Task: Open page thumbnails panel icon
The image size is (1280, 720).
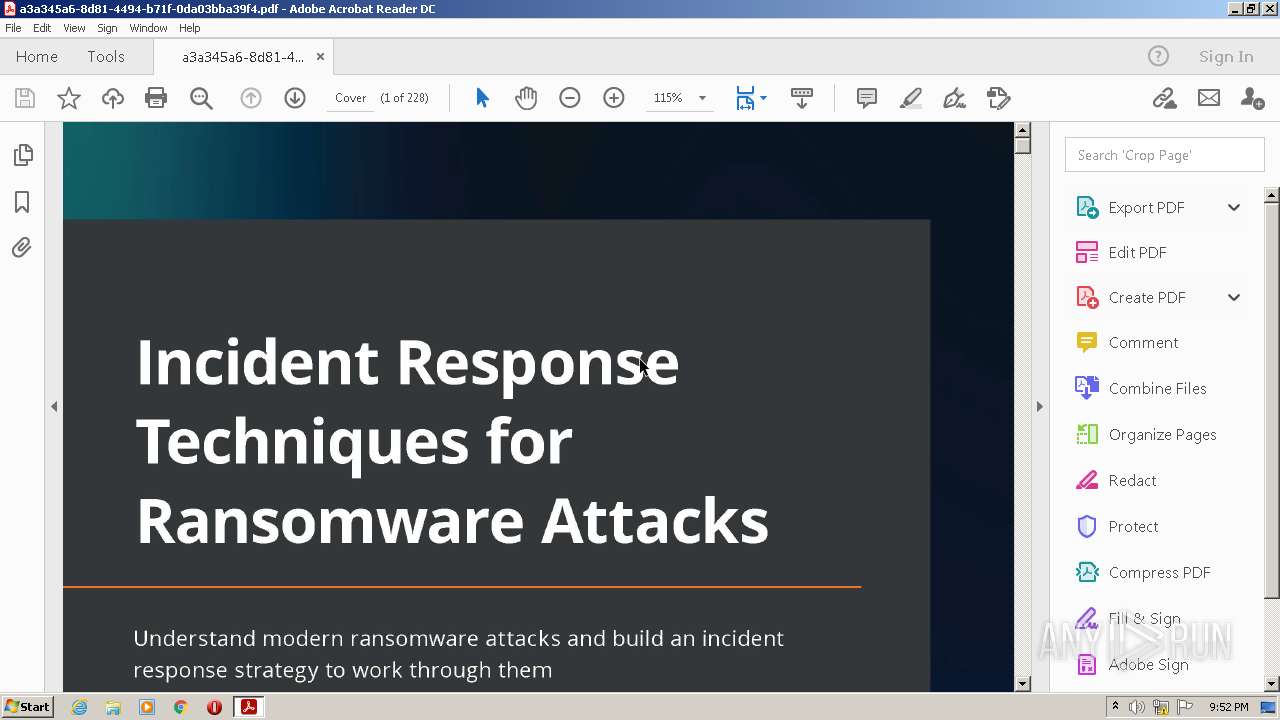Action: (22, 155)
